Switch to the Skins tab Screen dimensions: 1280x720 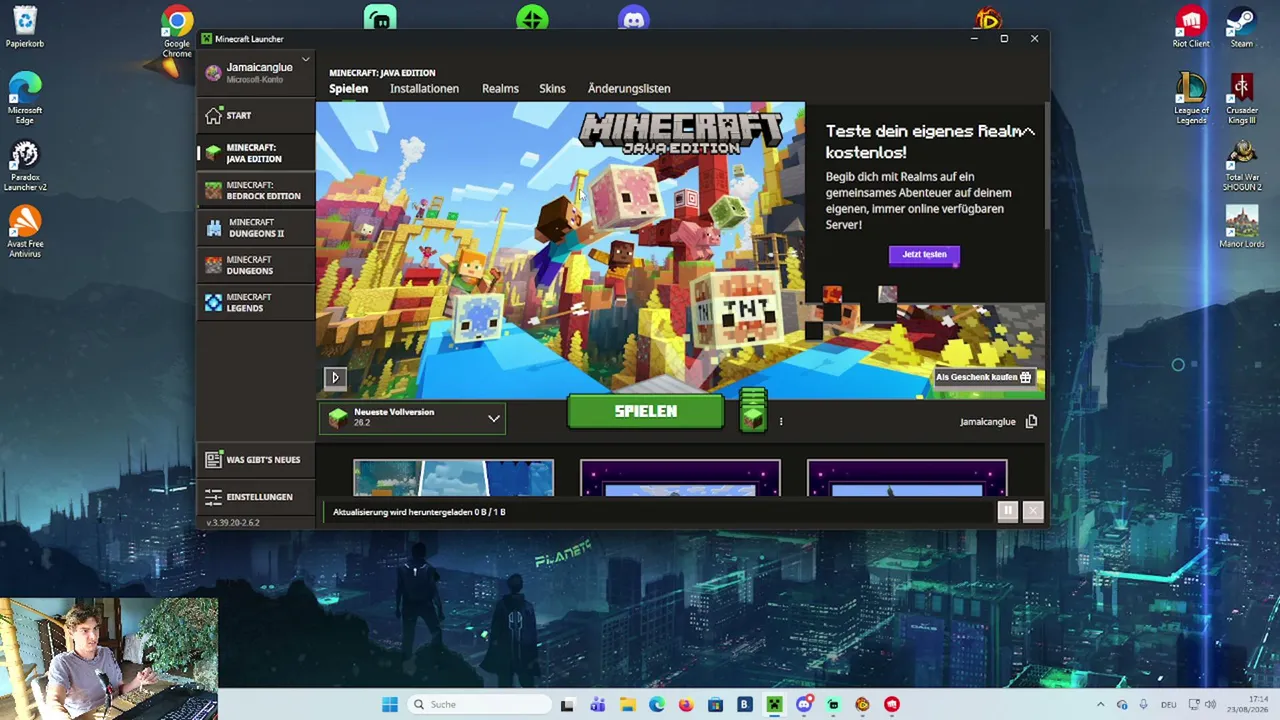point(552,88)
